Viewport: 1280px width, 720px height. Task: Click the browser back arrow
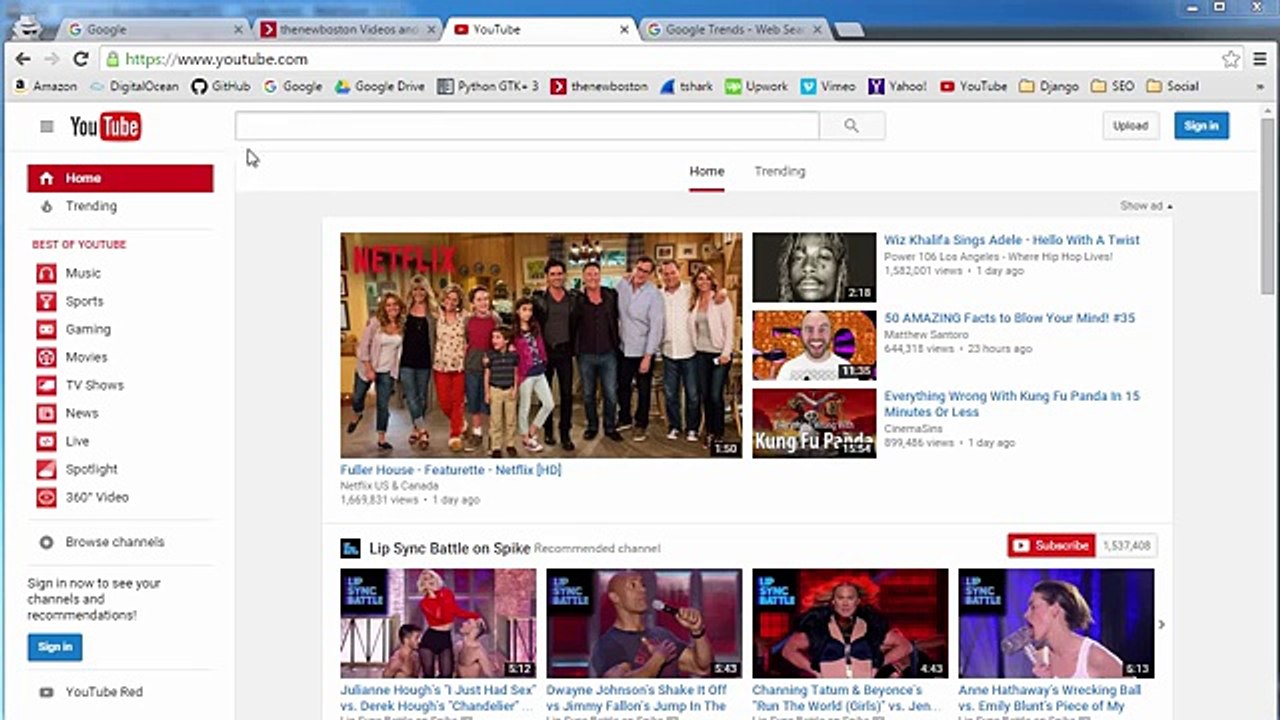tap(23, 59)
